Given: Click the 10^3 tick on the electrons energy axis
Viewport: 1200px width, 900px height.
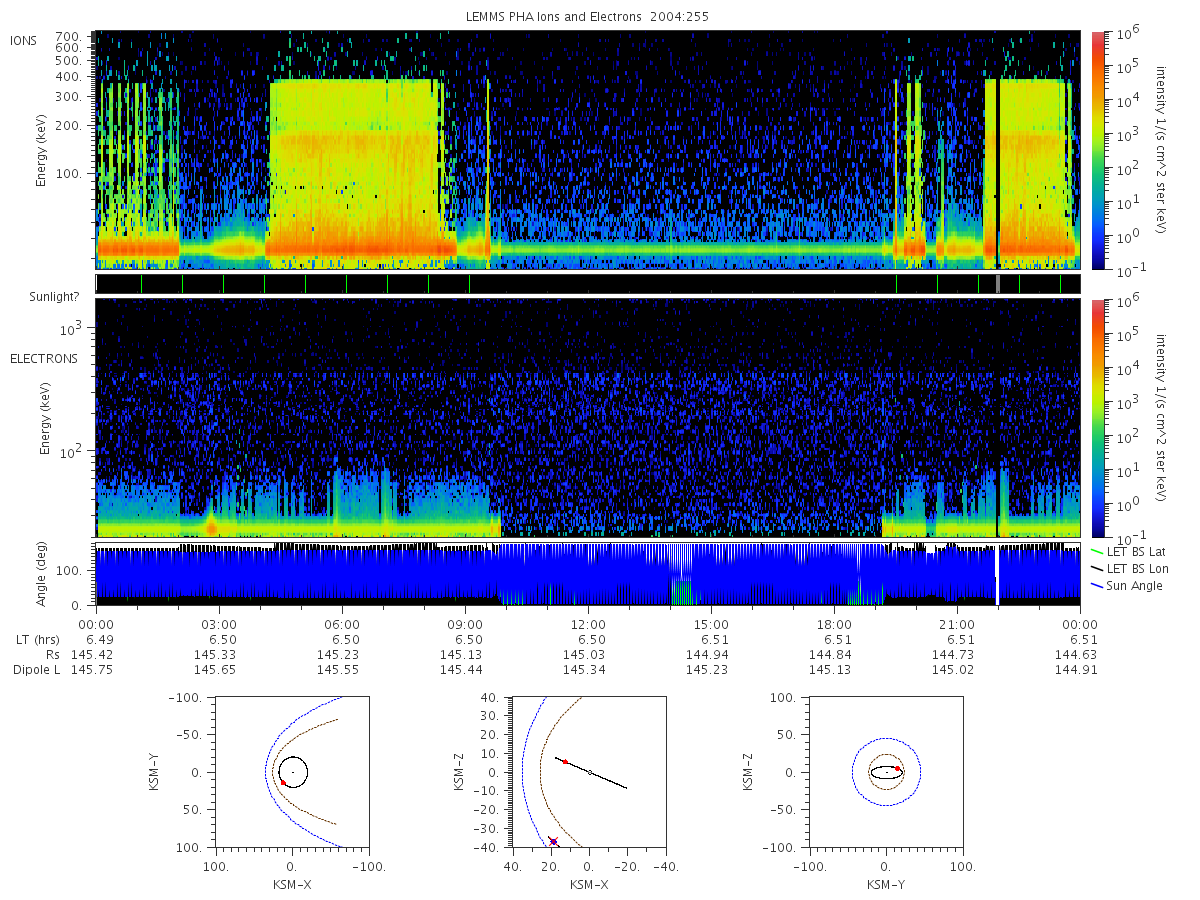Looking at the screenshot, I should pyautogui.click(x=72, y=328).
